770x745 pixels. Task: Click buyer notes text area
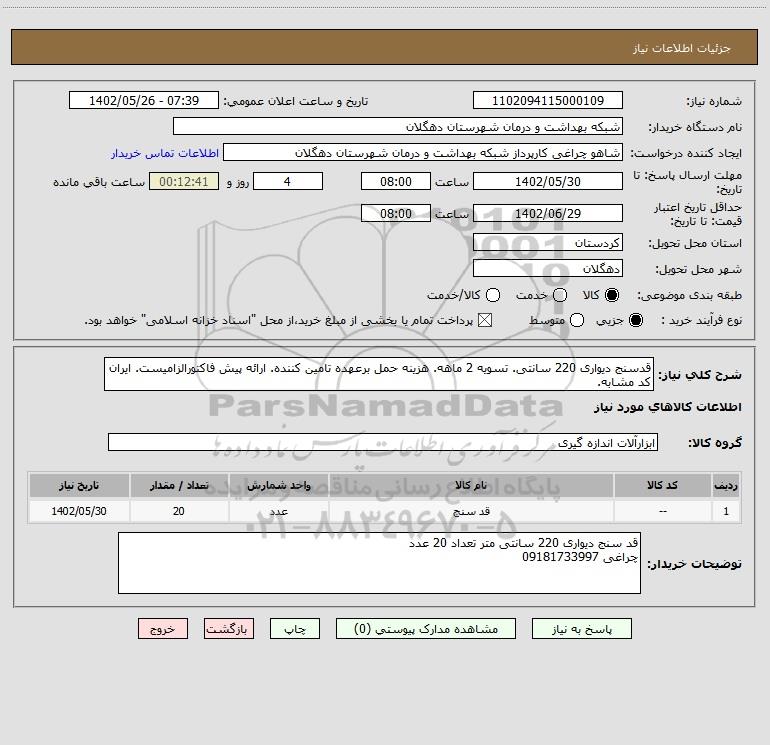(x=380, y=563)
